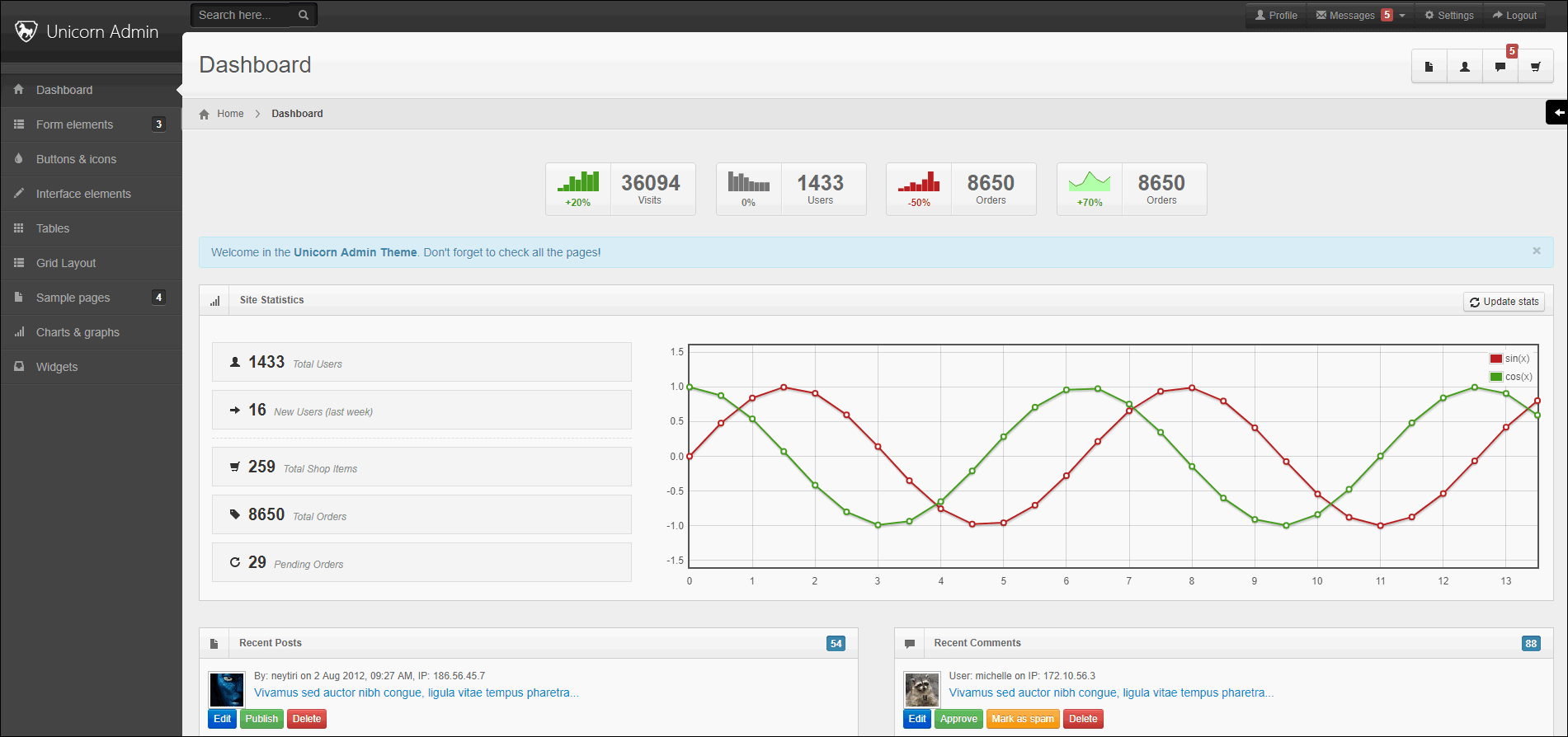Expand Form elements submenu in sidebar
This screenshot has width=1568, height=737.
[91, 124]
